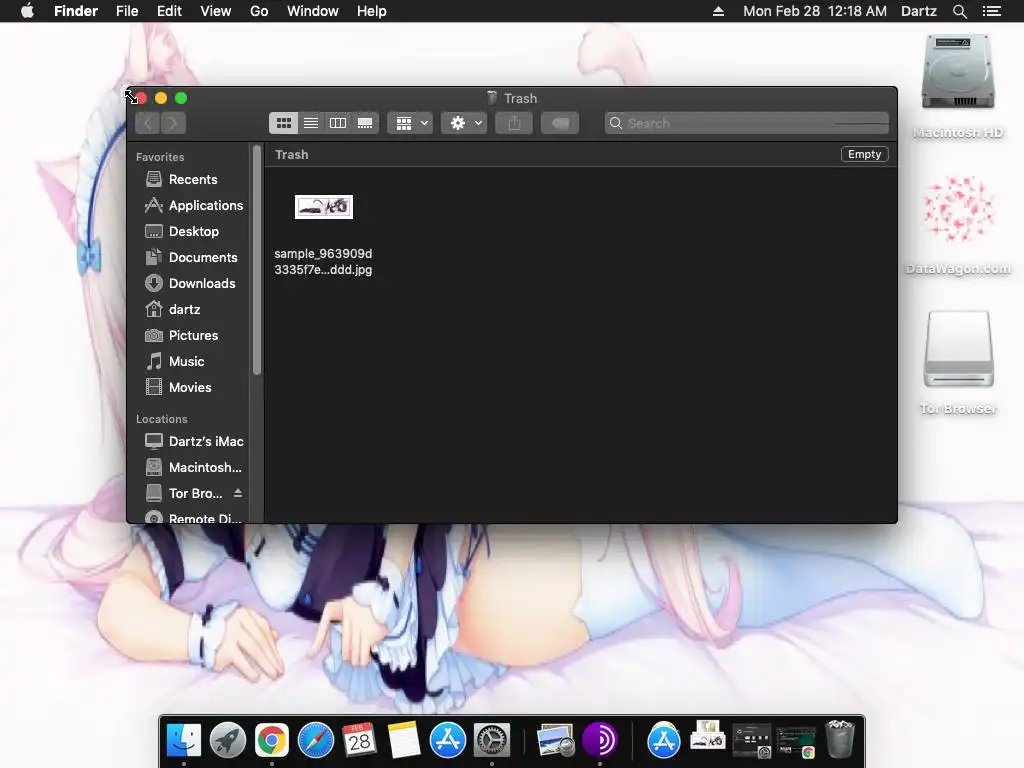Select the sample_963909d jpg thumbnail
The height and width of the screenshot is (768, 1024).
324,207
